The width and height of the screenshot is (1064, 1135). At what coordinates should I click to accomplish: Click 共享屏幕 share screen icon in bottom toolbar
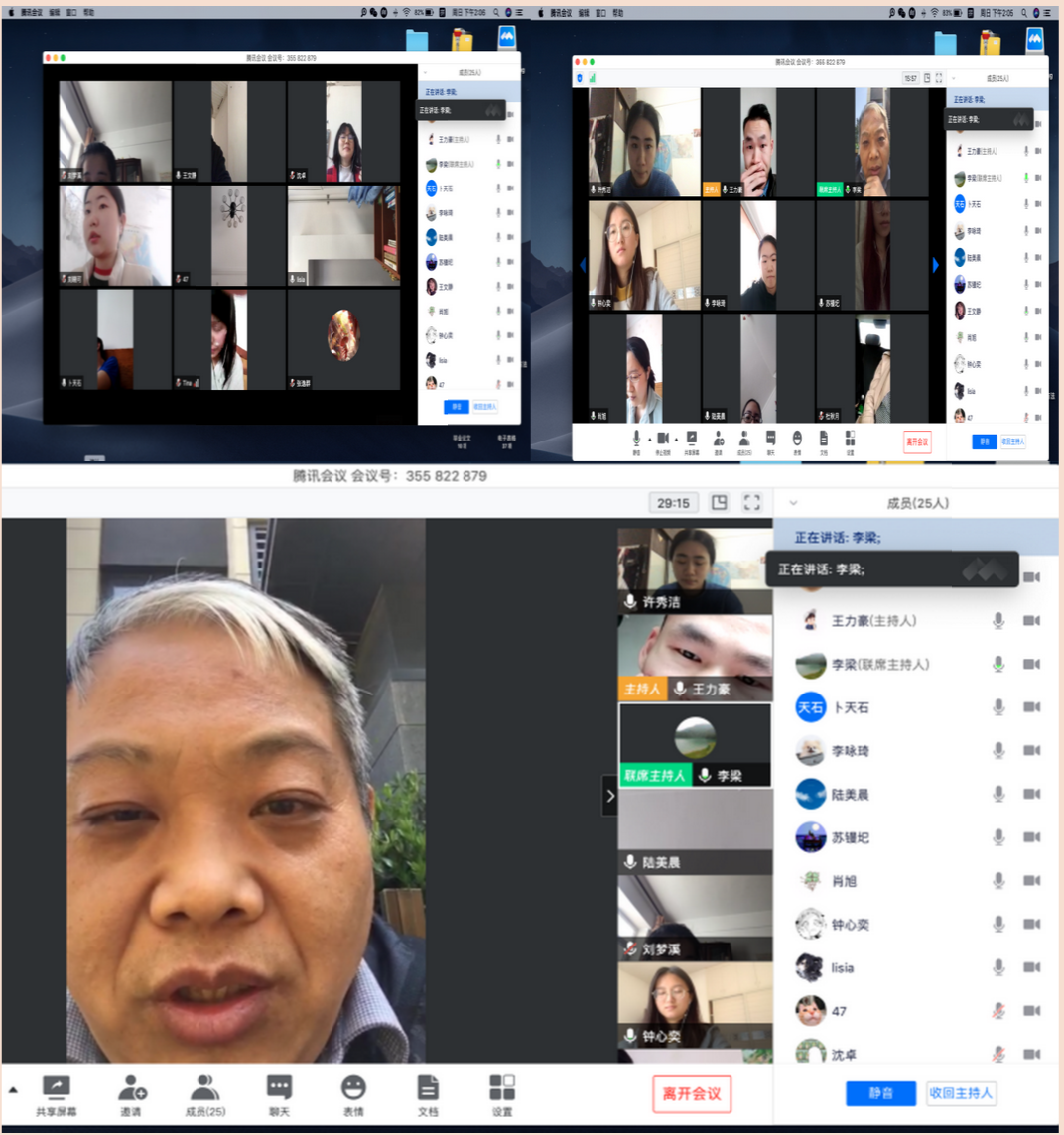click(56, 1091)
